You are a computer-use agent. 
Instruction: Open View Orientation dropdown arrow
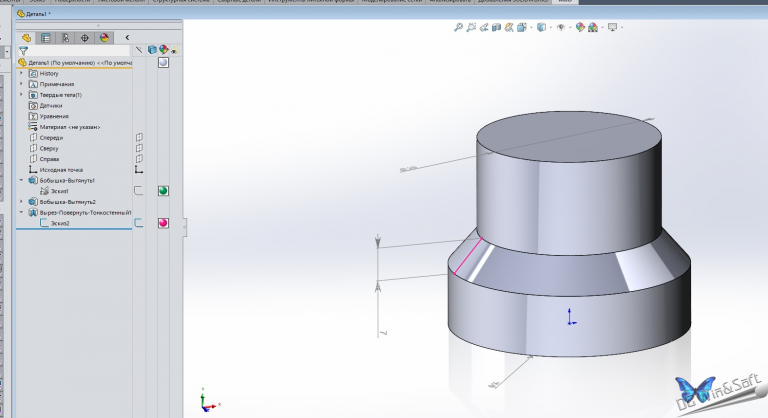(530, 27)
